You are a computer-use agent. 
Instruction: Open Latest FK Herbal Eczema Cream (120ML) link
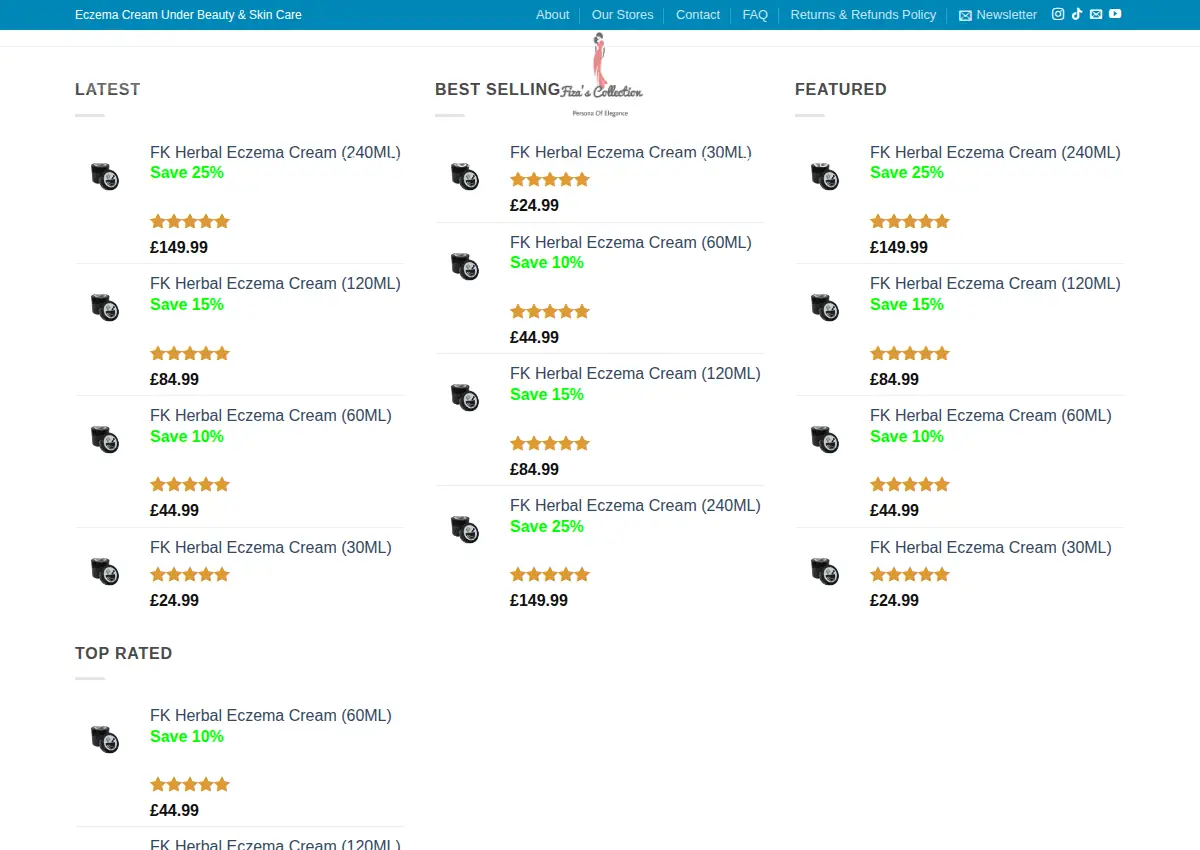(x=275, y=284)
